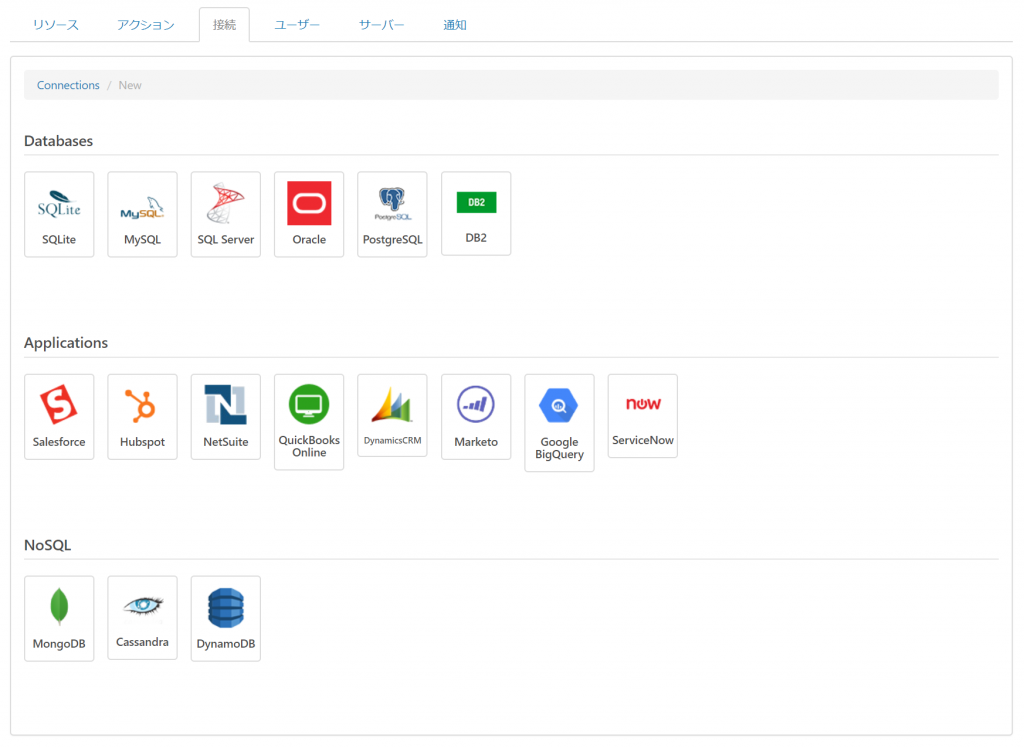
Task: Click the New breadcrumb text
Action: 130,85
